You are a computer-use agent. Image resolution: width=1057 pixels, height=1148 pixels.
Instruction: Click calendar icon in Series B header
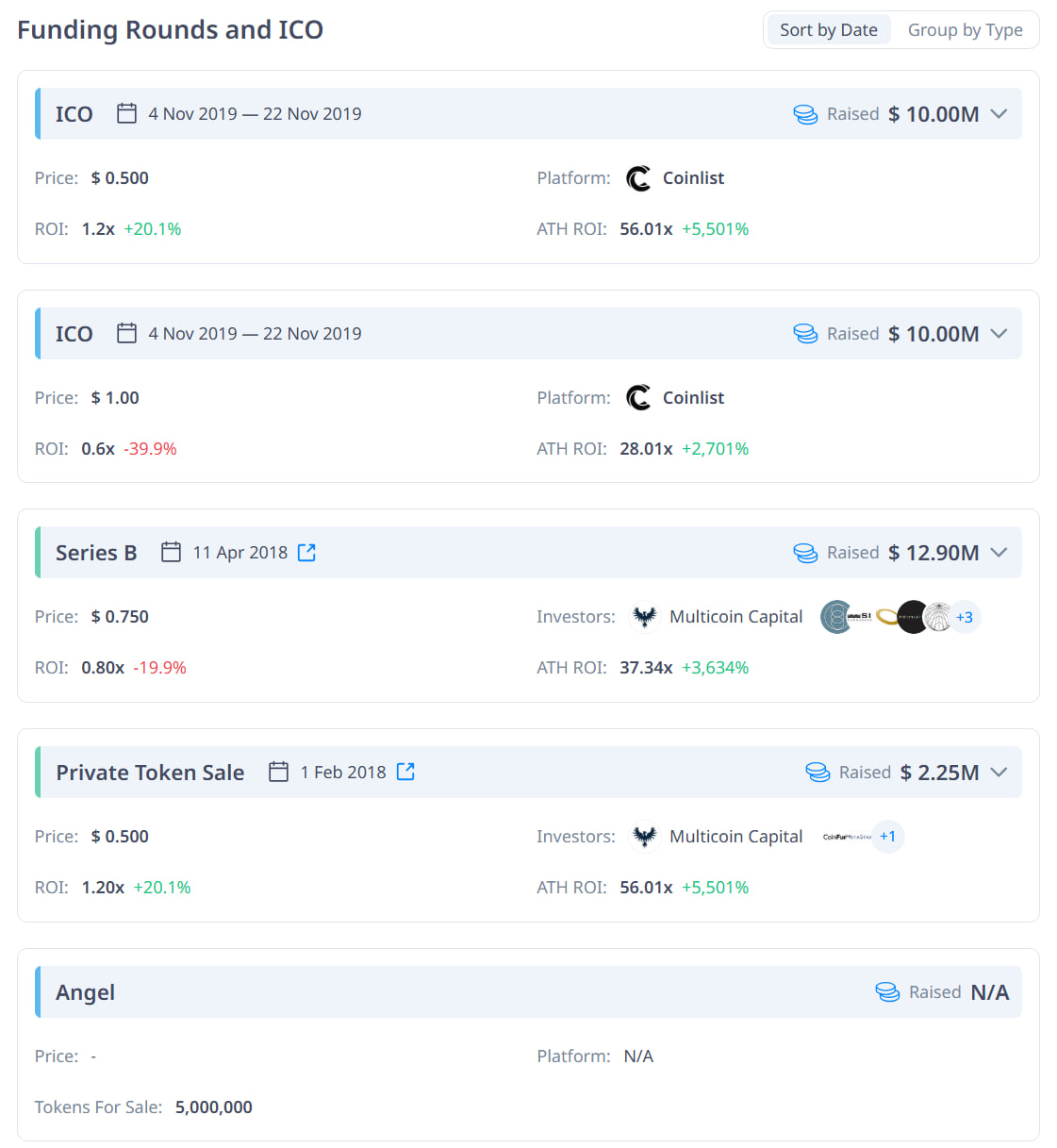(171, 552)
